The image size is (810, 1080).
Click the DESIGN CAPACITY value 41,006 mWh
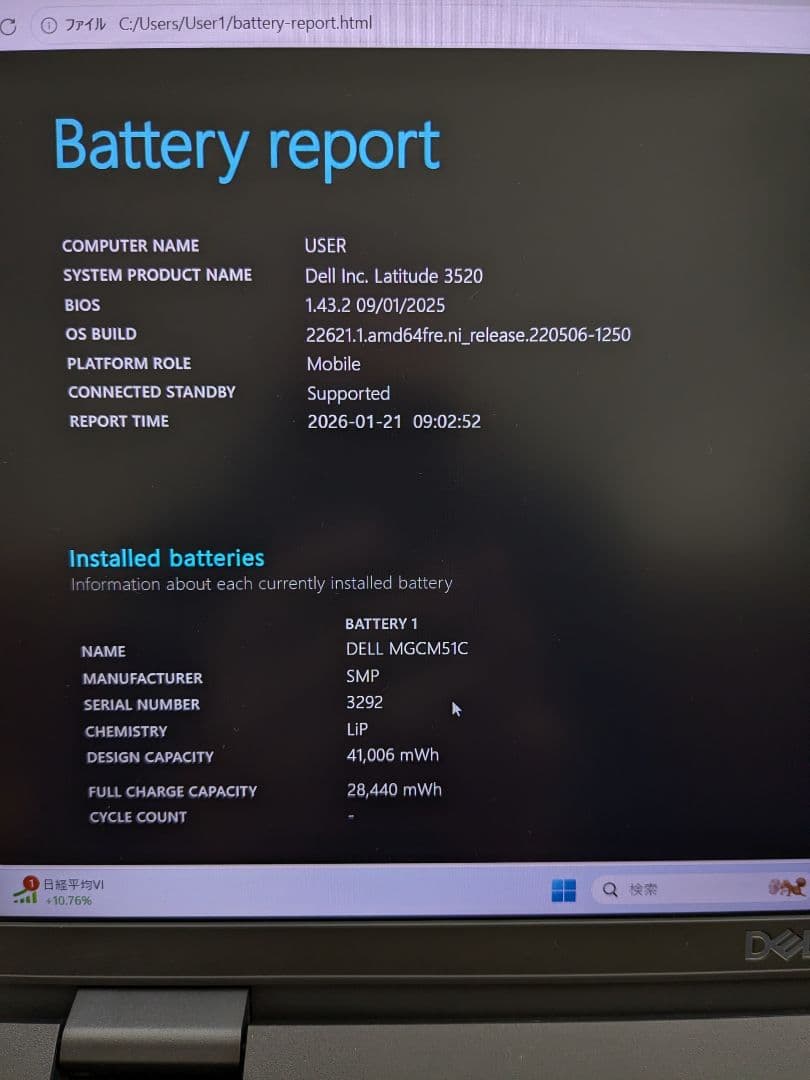coord(390,755)
